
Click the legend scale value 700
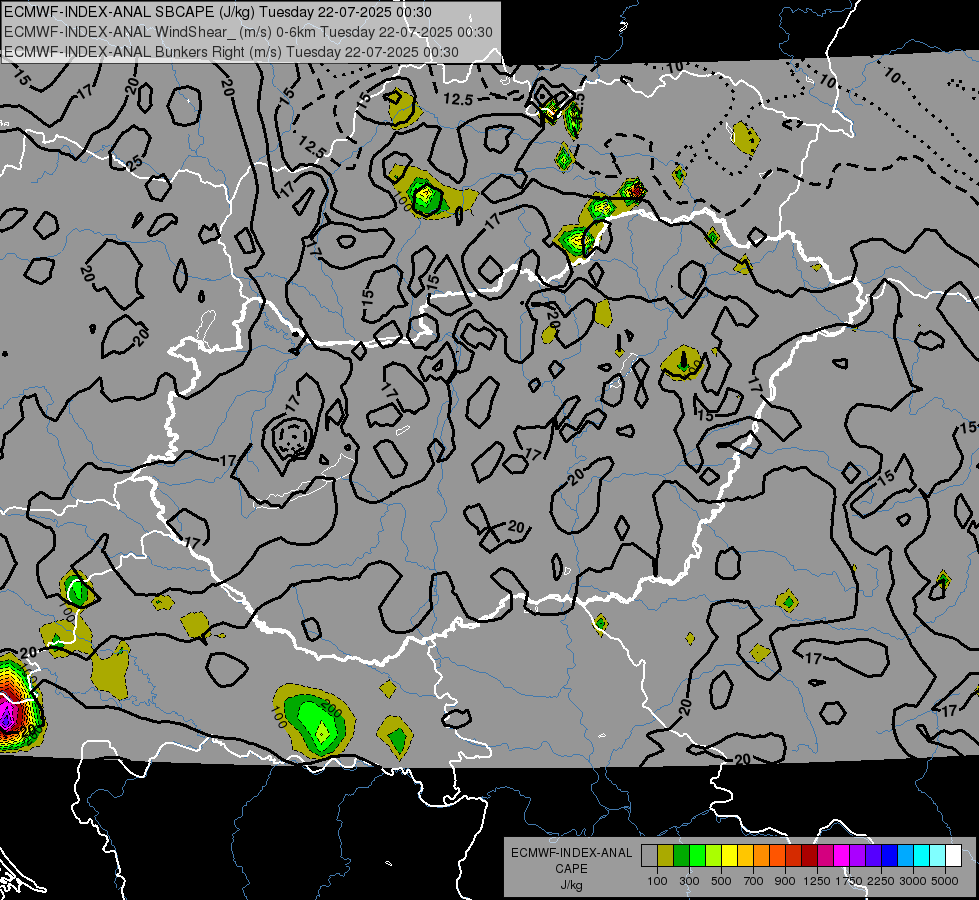tap(754, 881)
